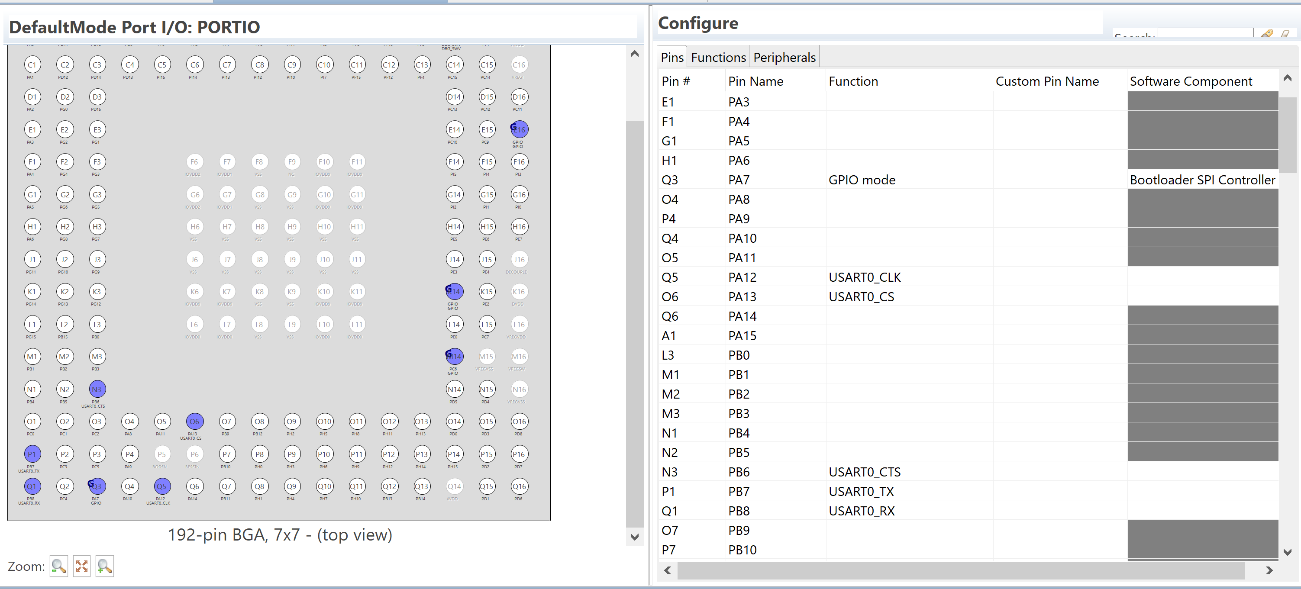Sort by Pin Name column header
This screenshot has width=1301, height=589.
coord(756,82)
